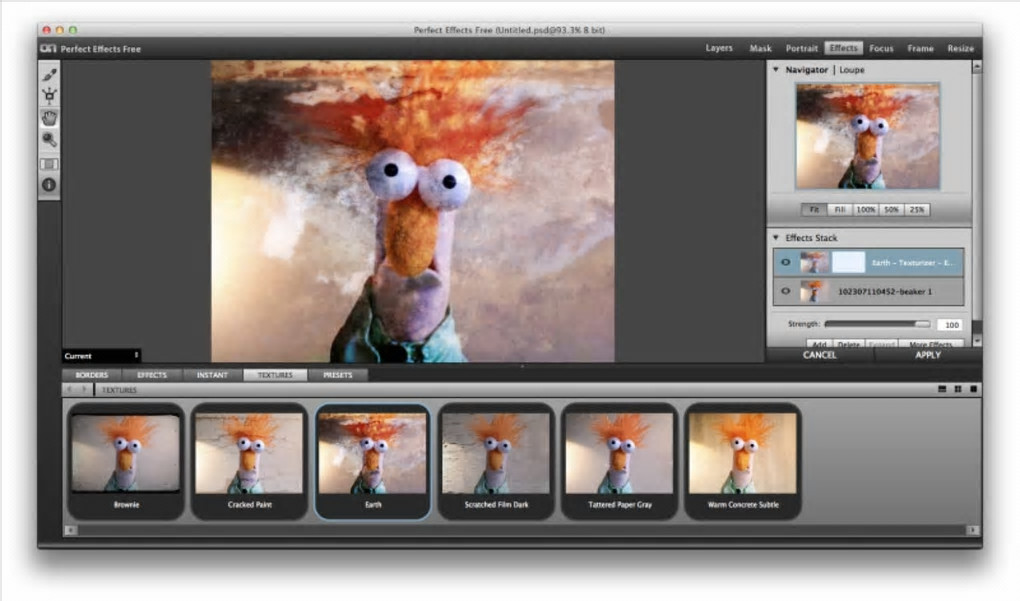Open the Effects module
This screenshot has width=1020, height=601.
click(x=844, y=48)
